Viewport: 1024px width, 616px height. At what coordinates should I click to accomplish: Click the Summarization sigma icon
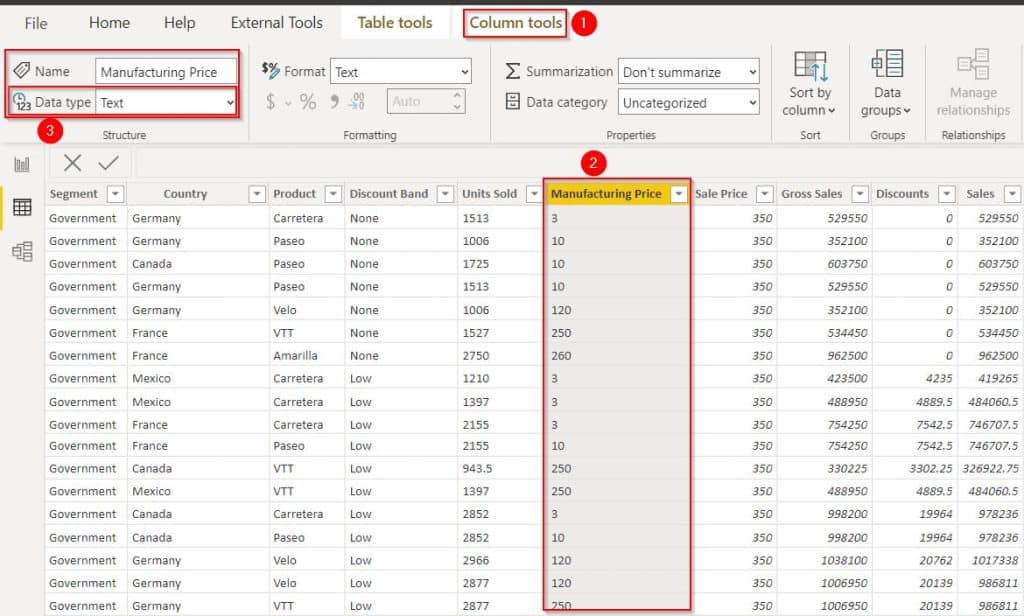tap(513, 71)
